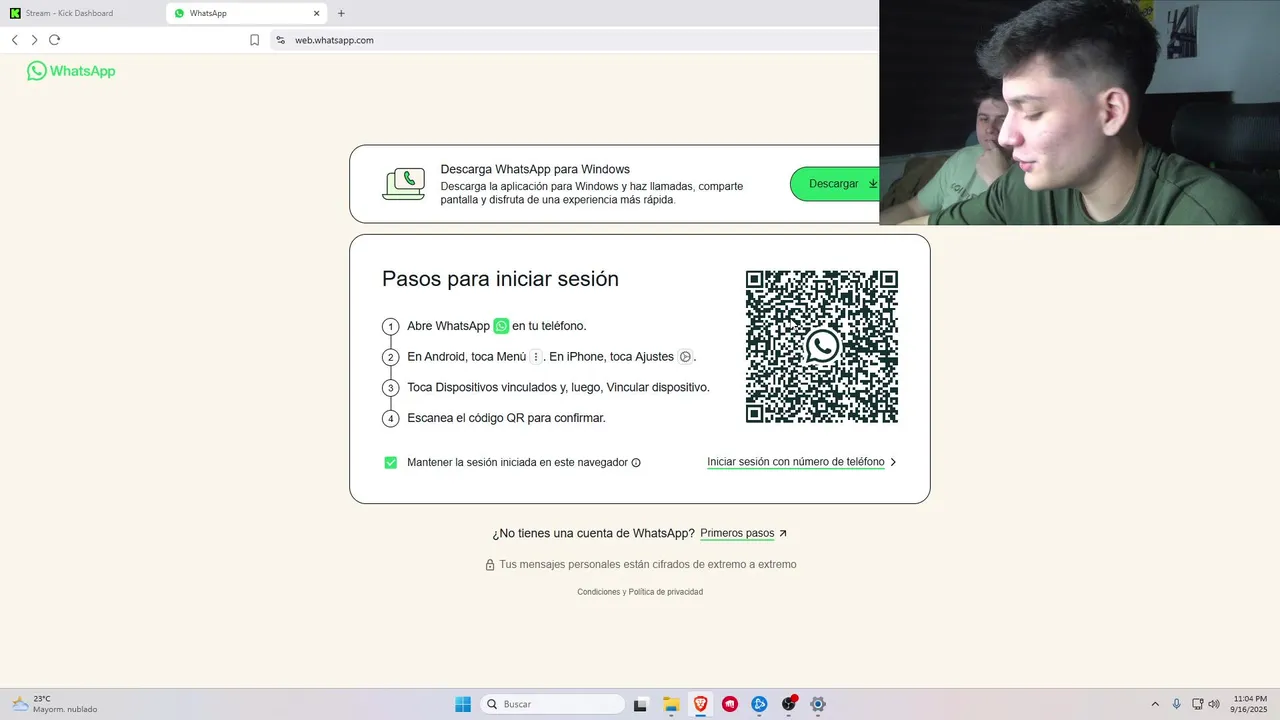Click the volume speaker icon in tray
The image size is (1280, 720).
[1214, 704]
